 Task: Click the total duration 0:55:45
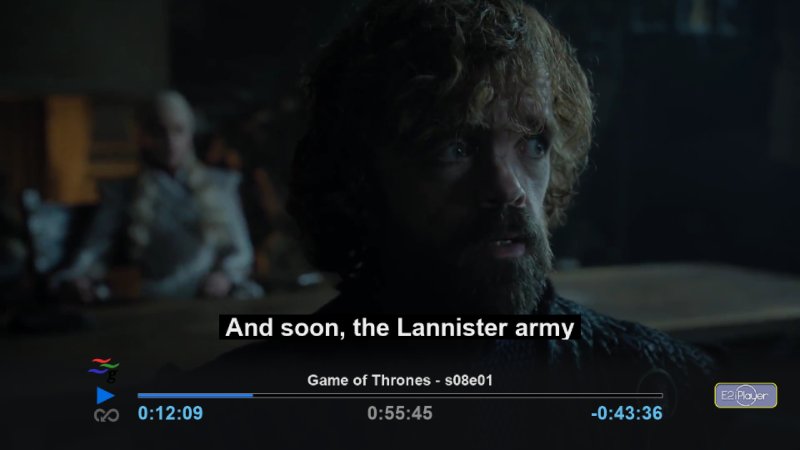tap(399, 413)
